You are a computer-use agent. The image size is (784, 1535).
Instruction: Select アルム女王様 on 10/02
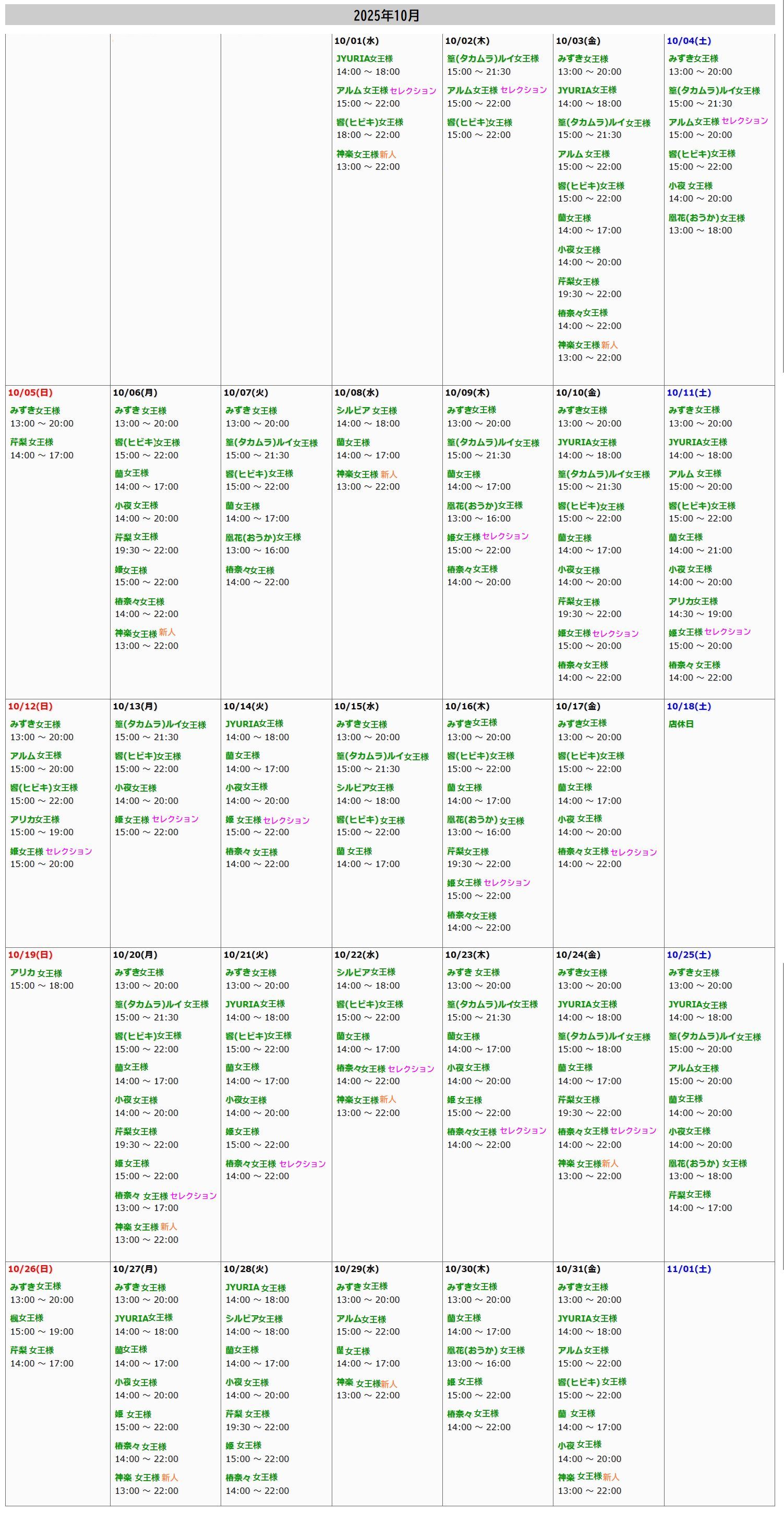473,91
